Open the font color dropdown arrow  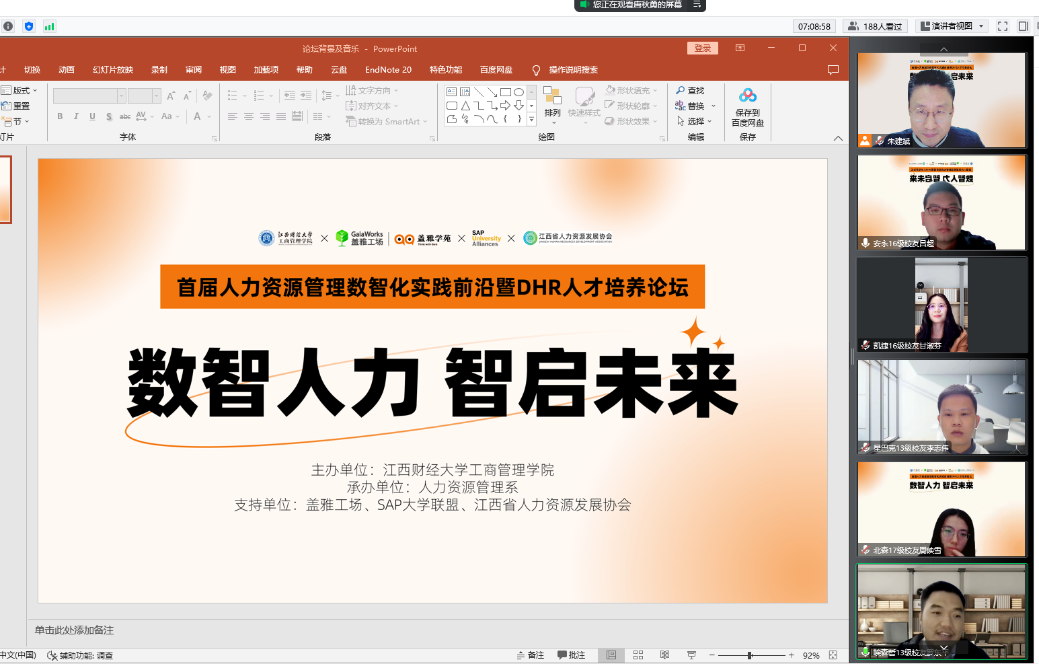click(209, 117)
